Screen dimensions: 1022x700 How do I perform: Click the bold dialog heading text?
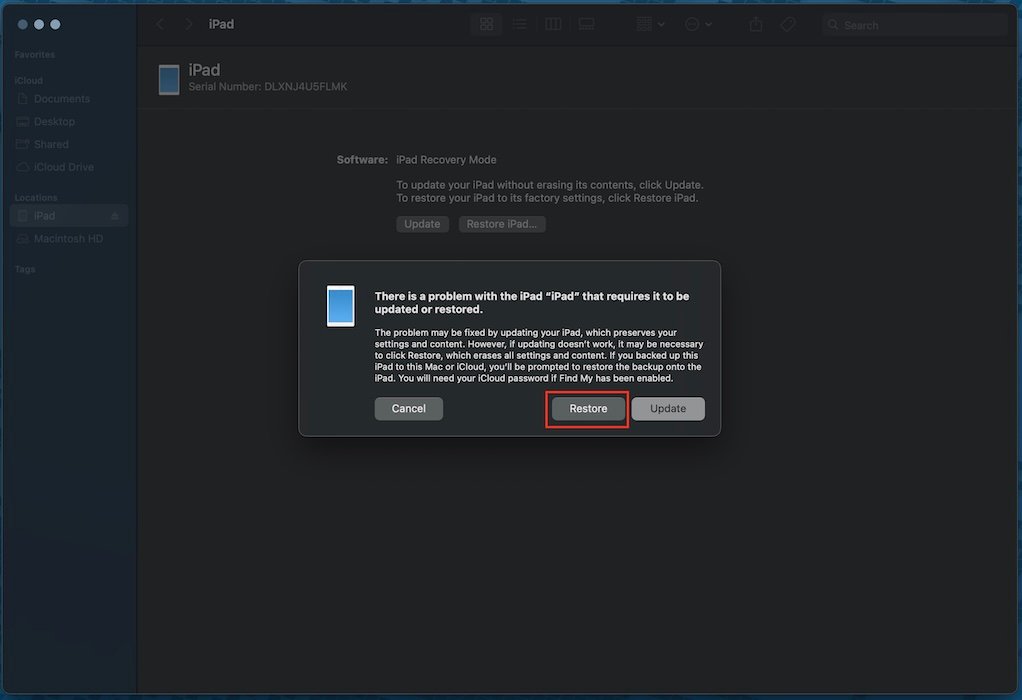(532, 302)
